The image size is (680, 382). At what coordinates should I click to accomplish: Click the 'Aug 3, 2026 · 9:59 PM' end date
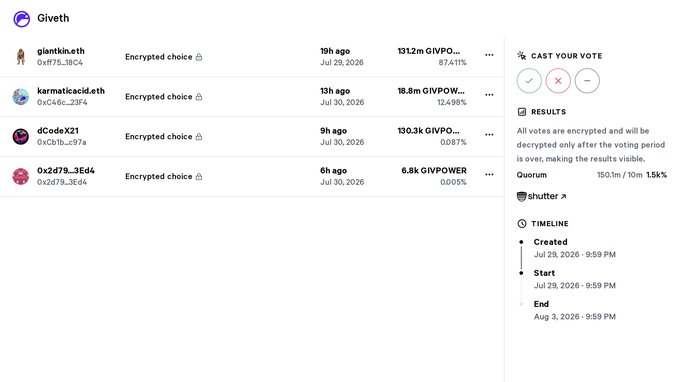[x=575, y=317]
